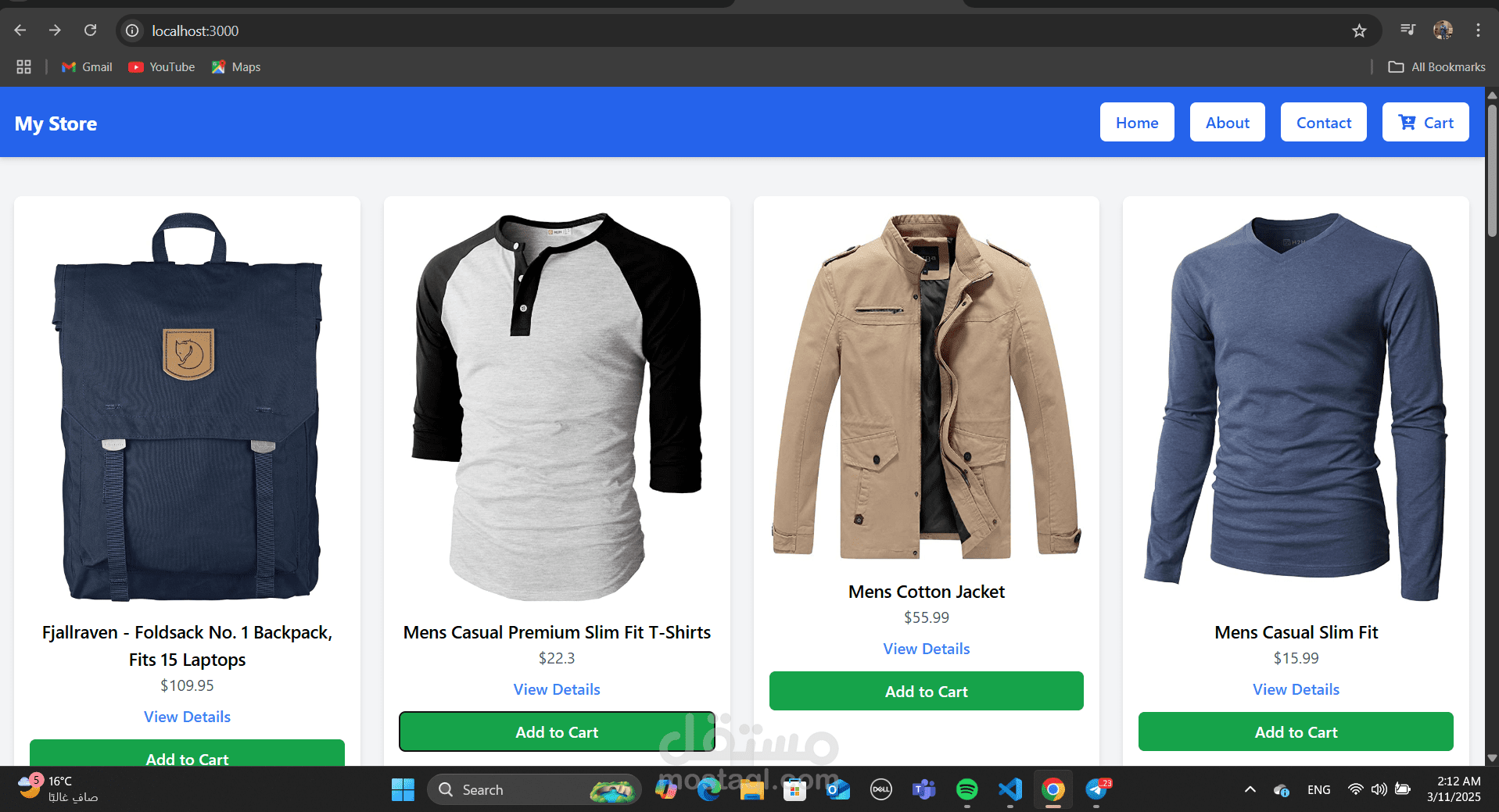Open the Chrome profile avatar

tap(1443, 30)
